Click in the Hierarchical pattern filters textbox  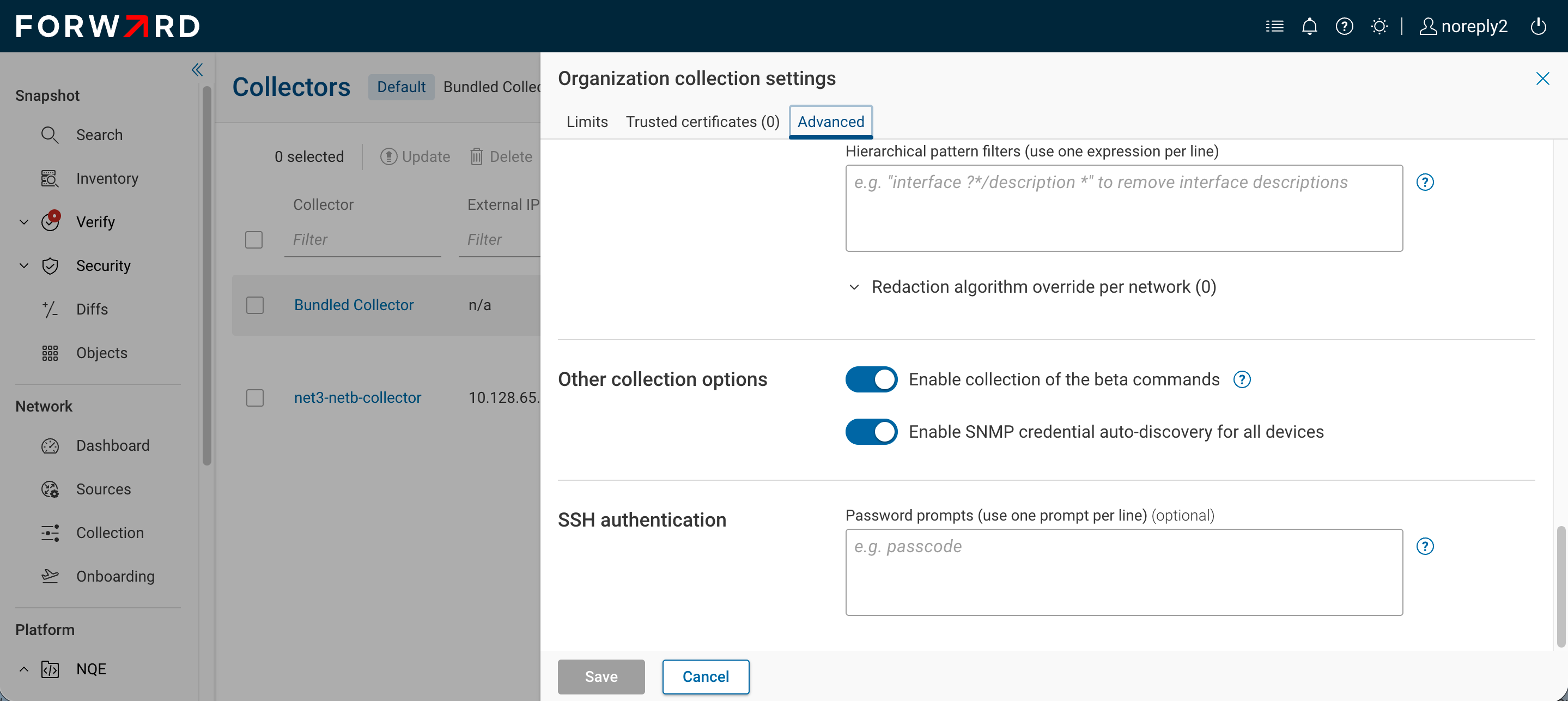coord(1123,208)
